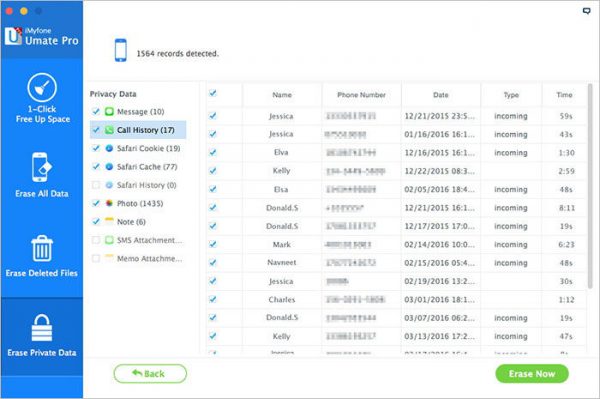This screenshot has height=399, width=600.
Task: Toggle the select-all checkbox in table header
Action: coord(213,93)
